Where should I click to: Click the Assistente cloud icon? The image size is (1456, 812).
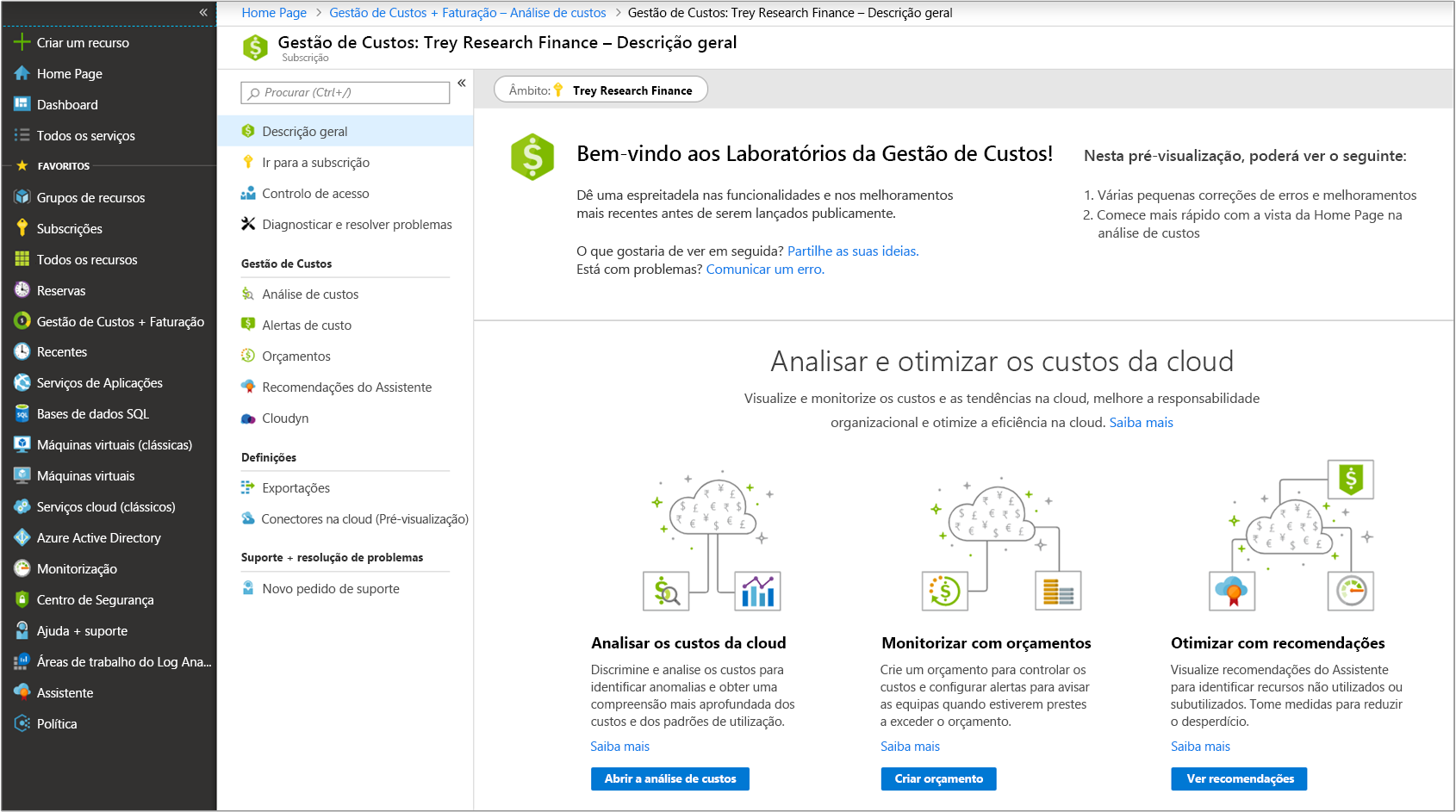pos(22,692)
